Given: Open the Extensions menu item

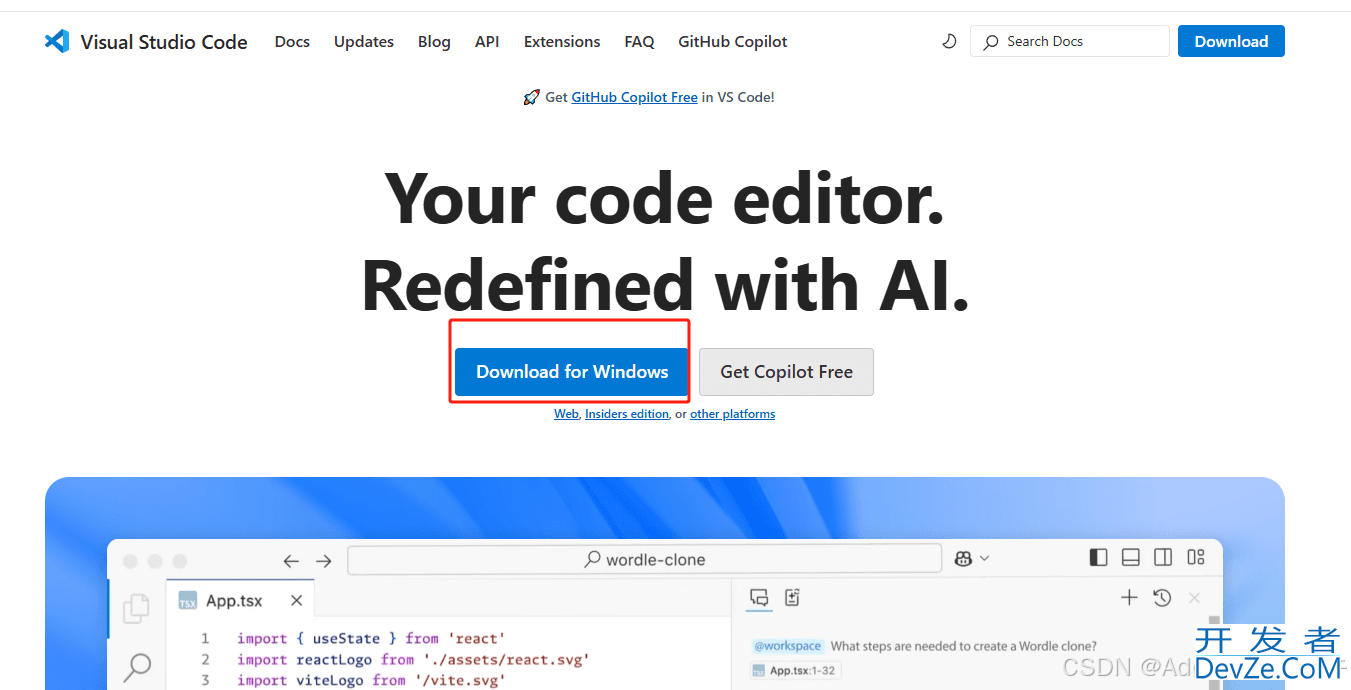Looking at the screenshot, I should coord(562,41).
